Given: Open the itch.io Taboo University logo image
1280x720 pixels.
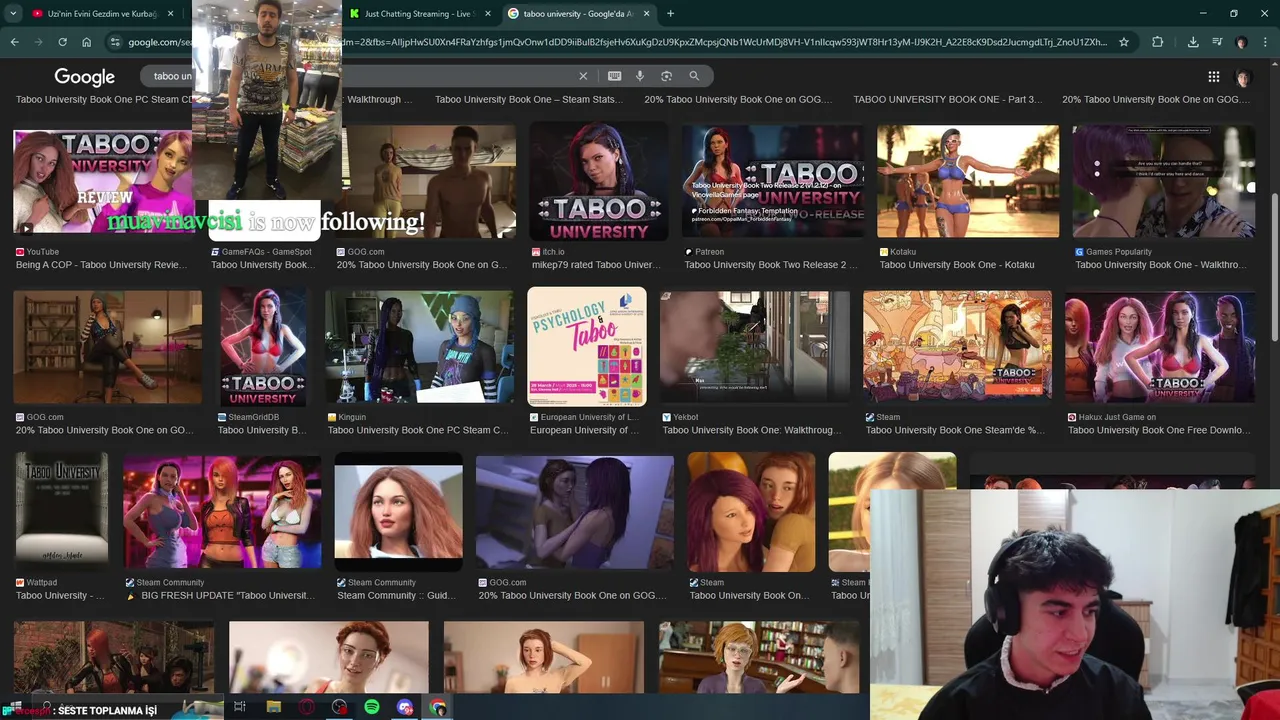Looking at the screenshot, I should pos(599,181).
